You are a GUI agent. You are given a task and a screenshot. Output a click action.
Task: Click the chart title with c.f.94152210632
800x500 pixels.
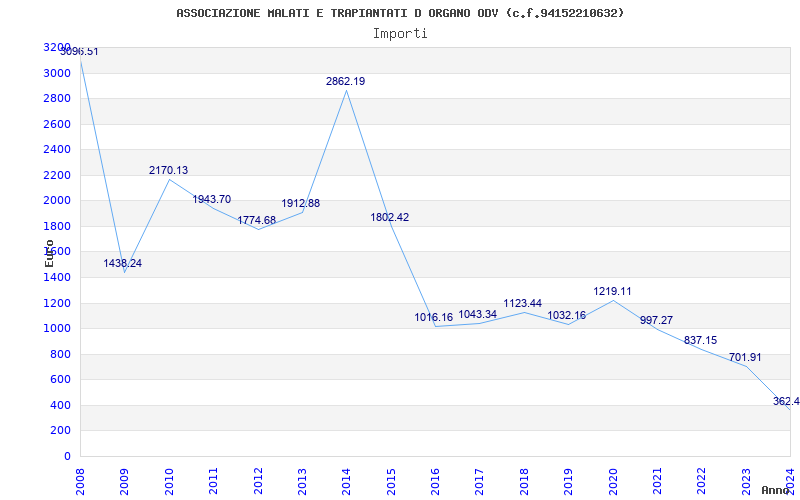[x=400, y=13]
